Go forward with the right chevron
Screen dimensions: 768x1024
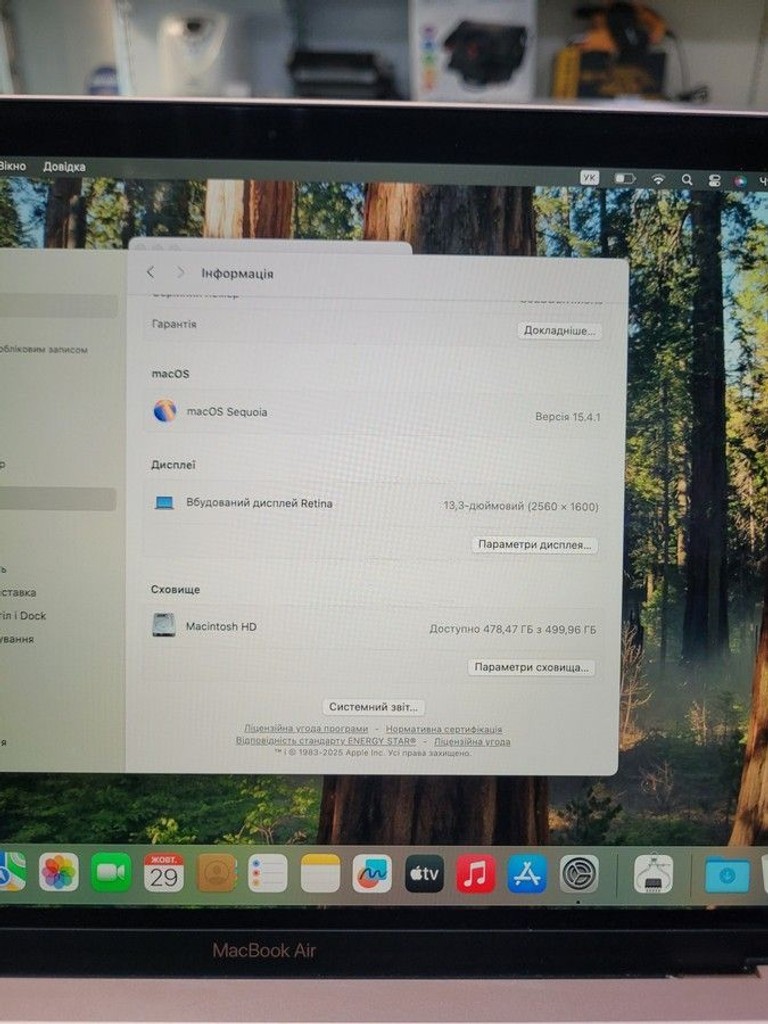point(180,272)
